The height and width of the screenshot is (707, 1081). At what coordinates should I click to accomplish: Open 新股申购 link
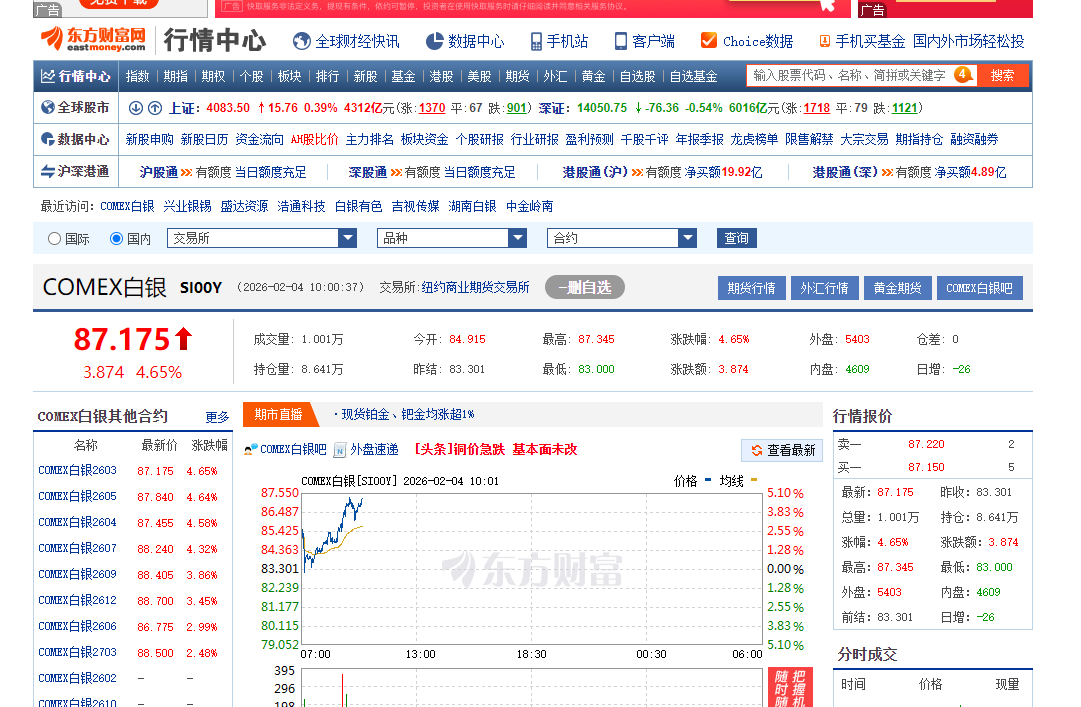click(x=150, y=139)
